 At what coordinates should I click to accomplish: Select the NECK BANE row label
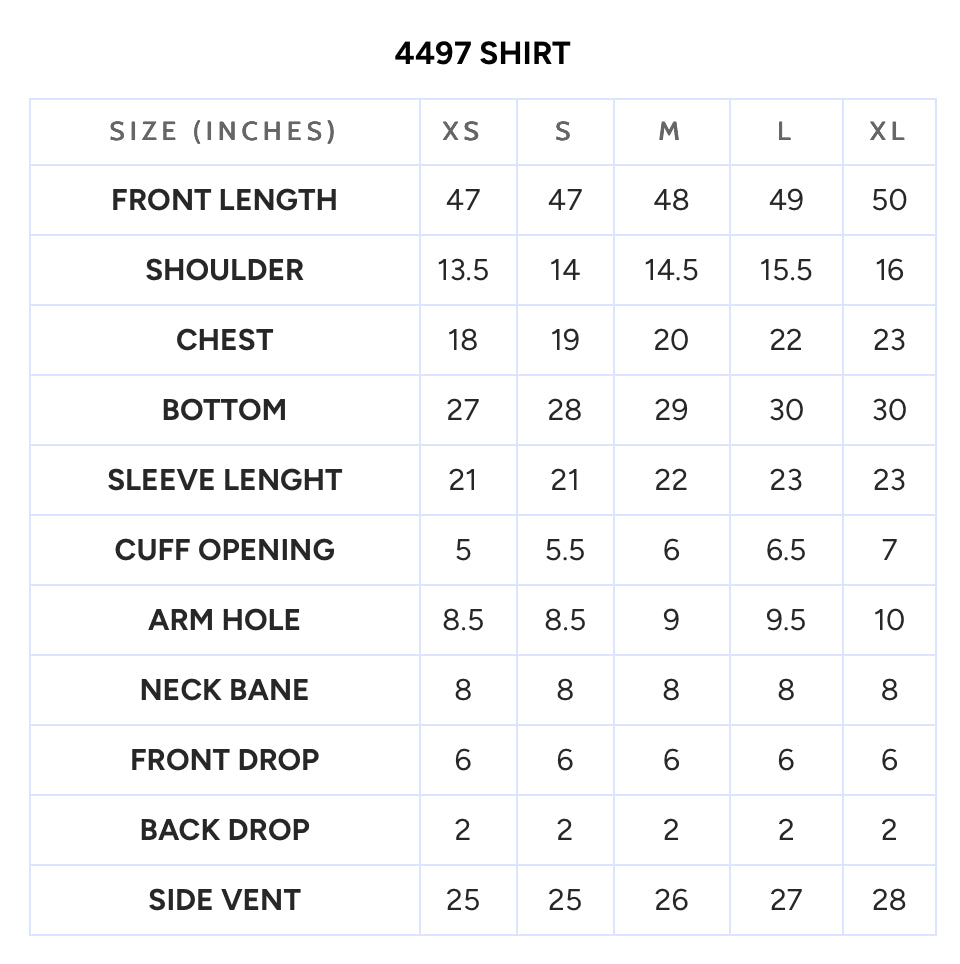(x=224, y=690)
